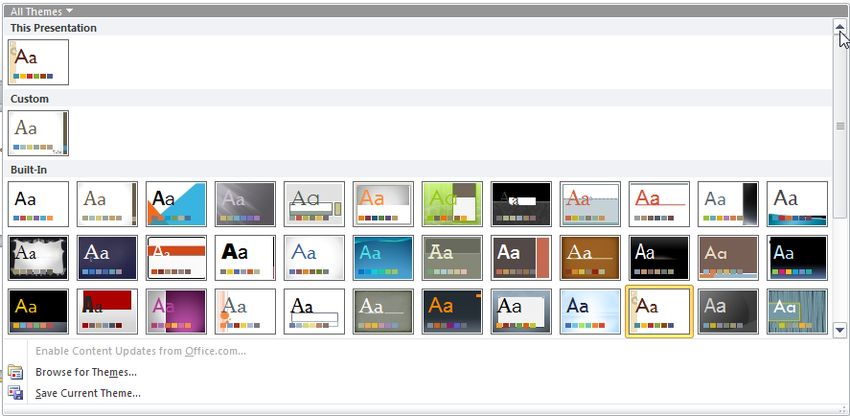Select the gray theme with diagonal light rays
The width and height of the screenshot is (850, 416).
(245, 204)
